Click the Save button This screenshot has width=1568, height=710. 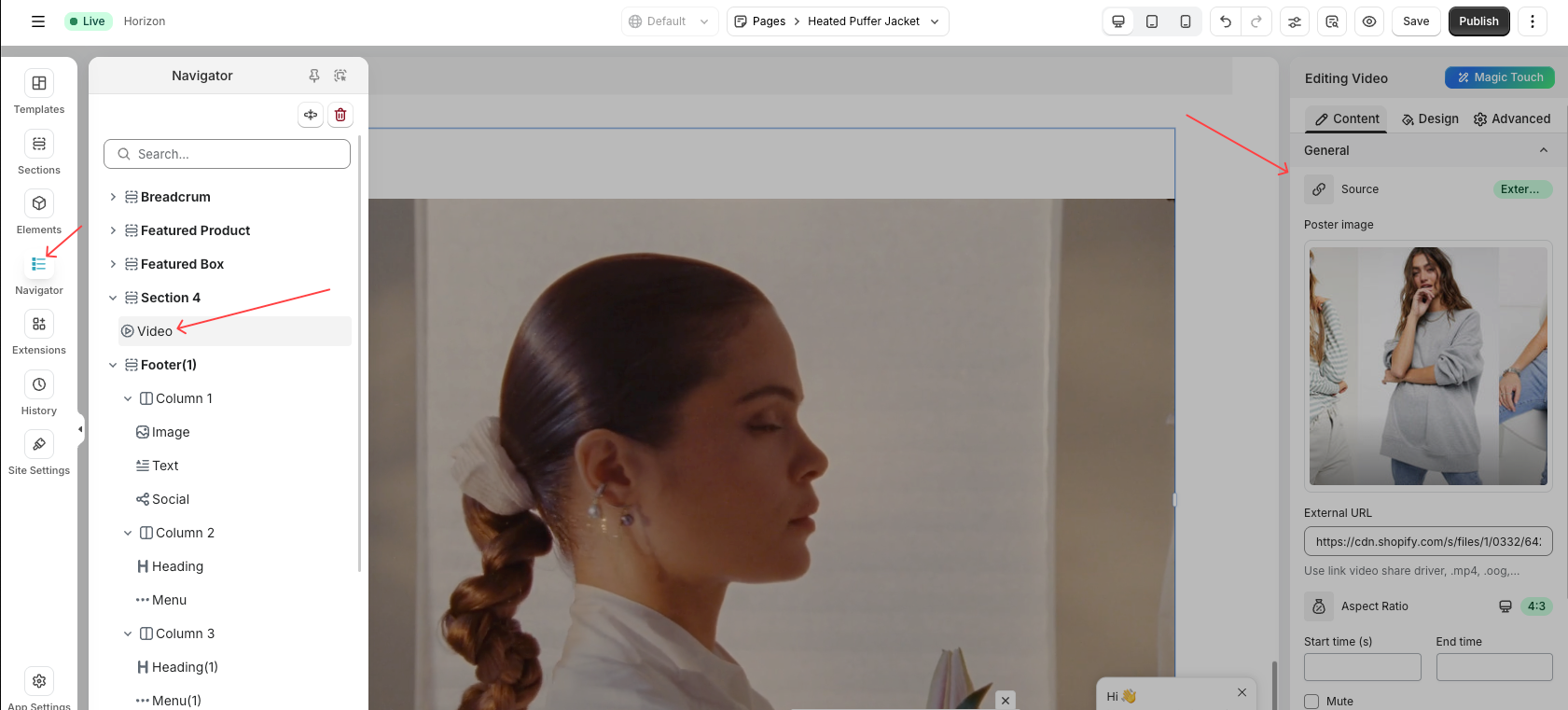(x=1416, y=21)
